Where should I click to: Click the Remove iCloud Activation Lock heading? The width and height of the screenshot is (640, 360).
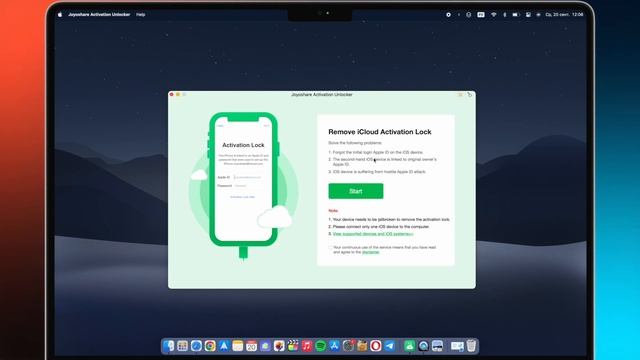pyautogui.click(x=380, y=132)
